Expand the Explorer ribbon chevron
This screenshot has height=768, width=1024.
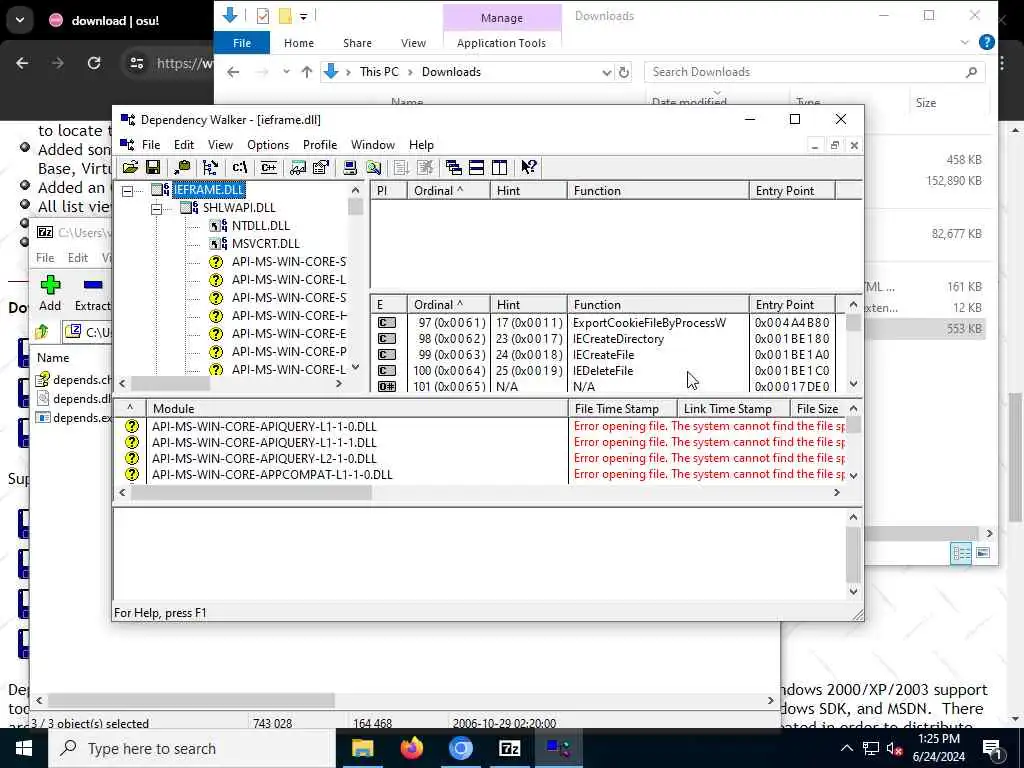tap(965, 42)
